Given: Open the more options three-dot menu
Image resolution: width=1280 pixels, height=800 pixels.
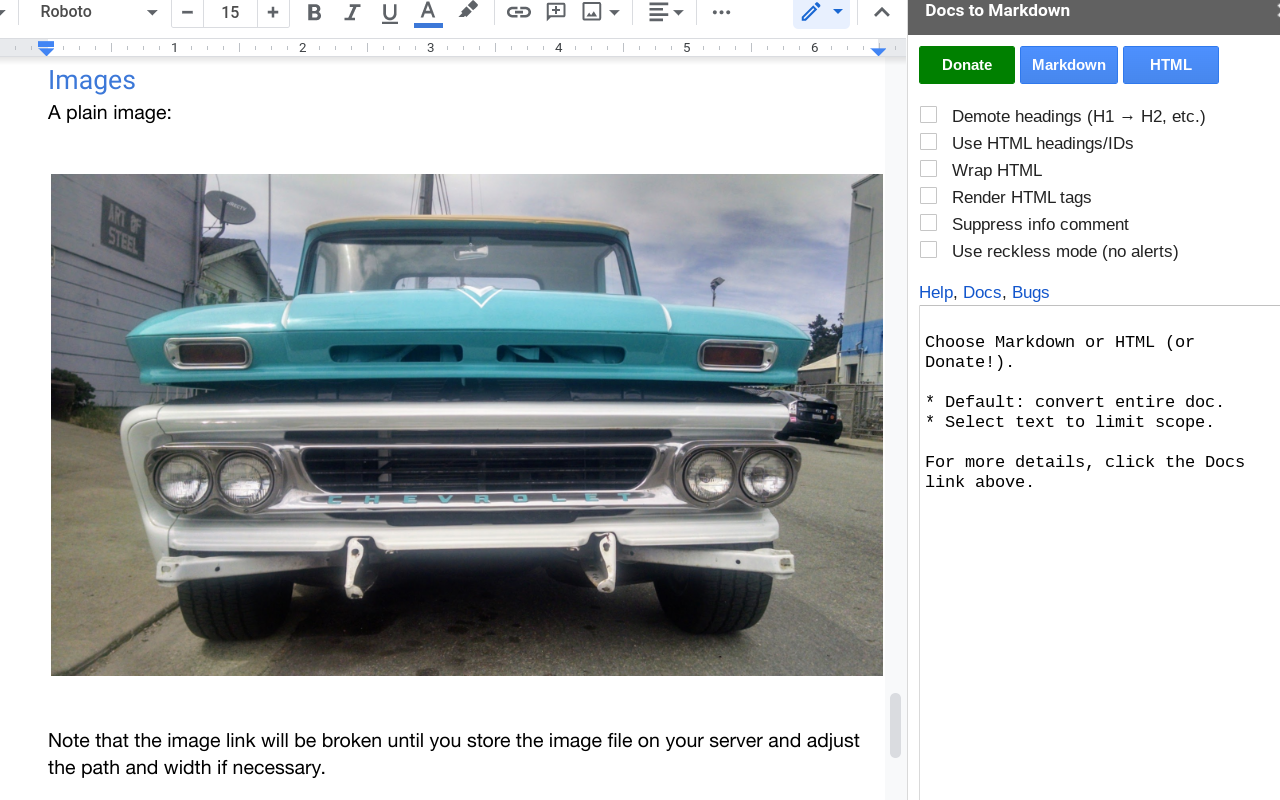Looking at the screenshot, I should click(x=721, y=12).
